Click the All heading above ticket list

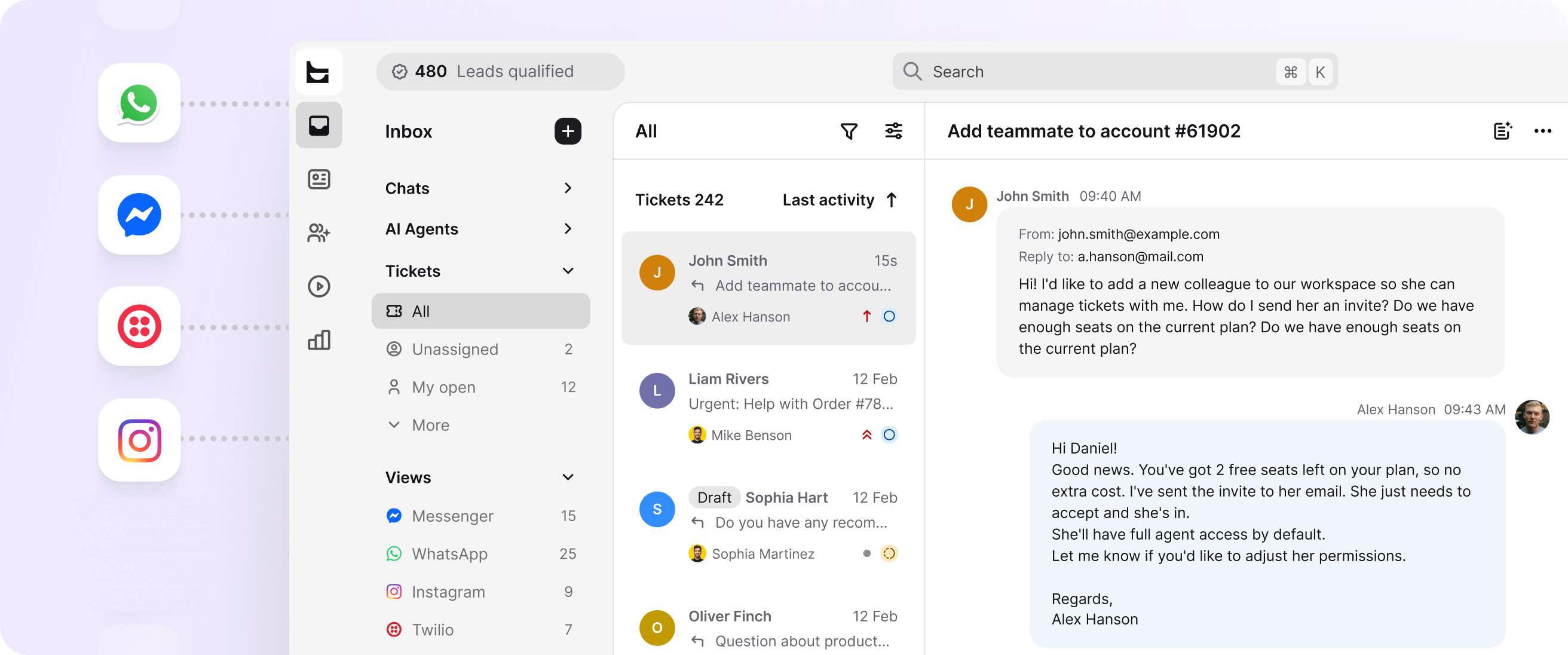(x=646, y=131)
